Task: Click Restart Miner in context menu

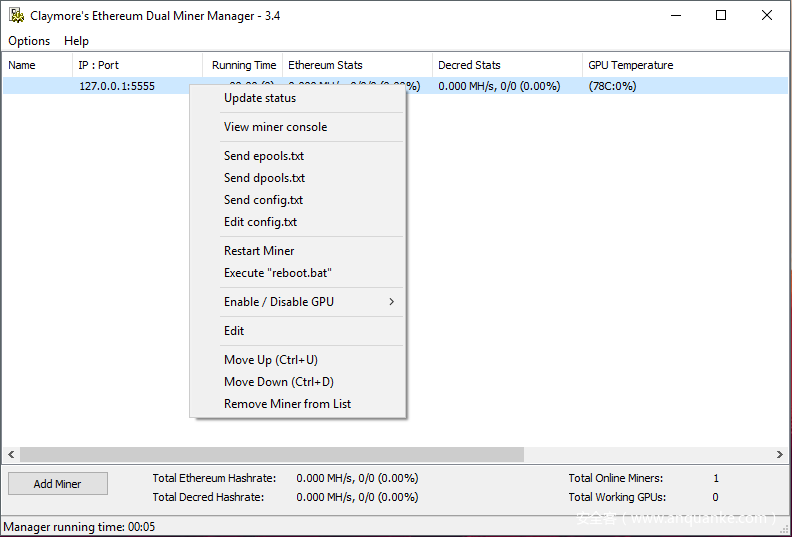Action: [x=259, y=251]
